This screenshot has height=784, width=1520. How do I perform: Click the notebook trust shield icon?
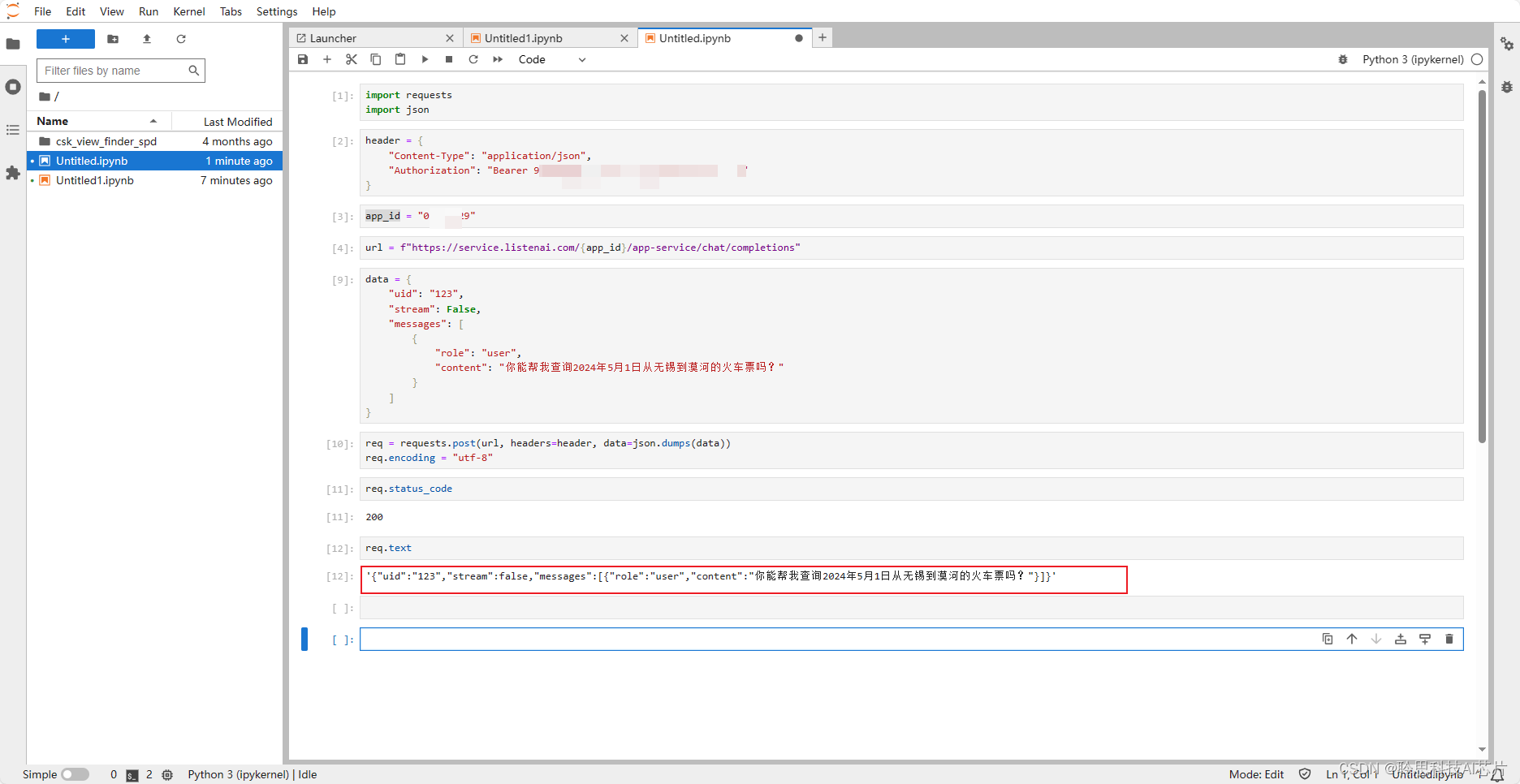coord(1305,774)
